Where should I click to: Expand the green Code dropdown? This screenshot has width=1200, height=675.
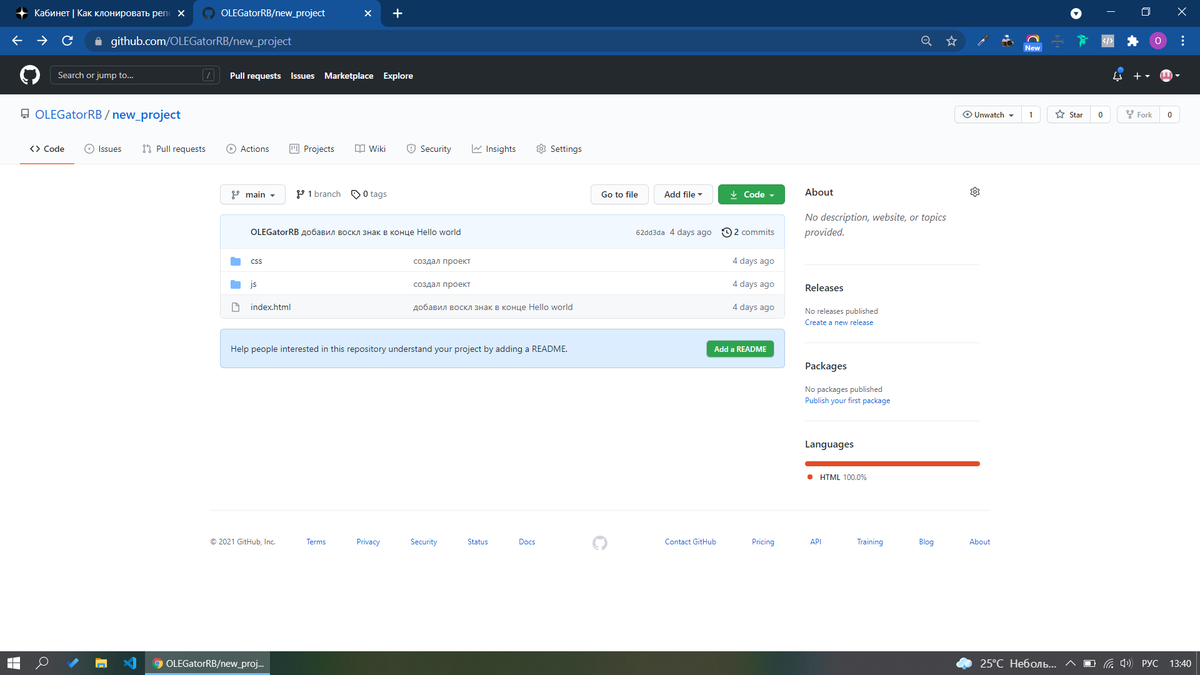pyautogui.click(x=751, y=195)
